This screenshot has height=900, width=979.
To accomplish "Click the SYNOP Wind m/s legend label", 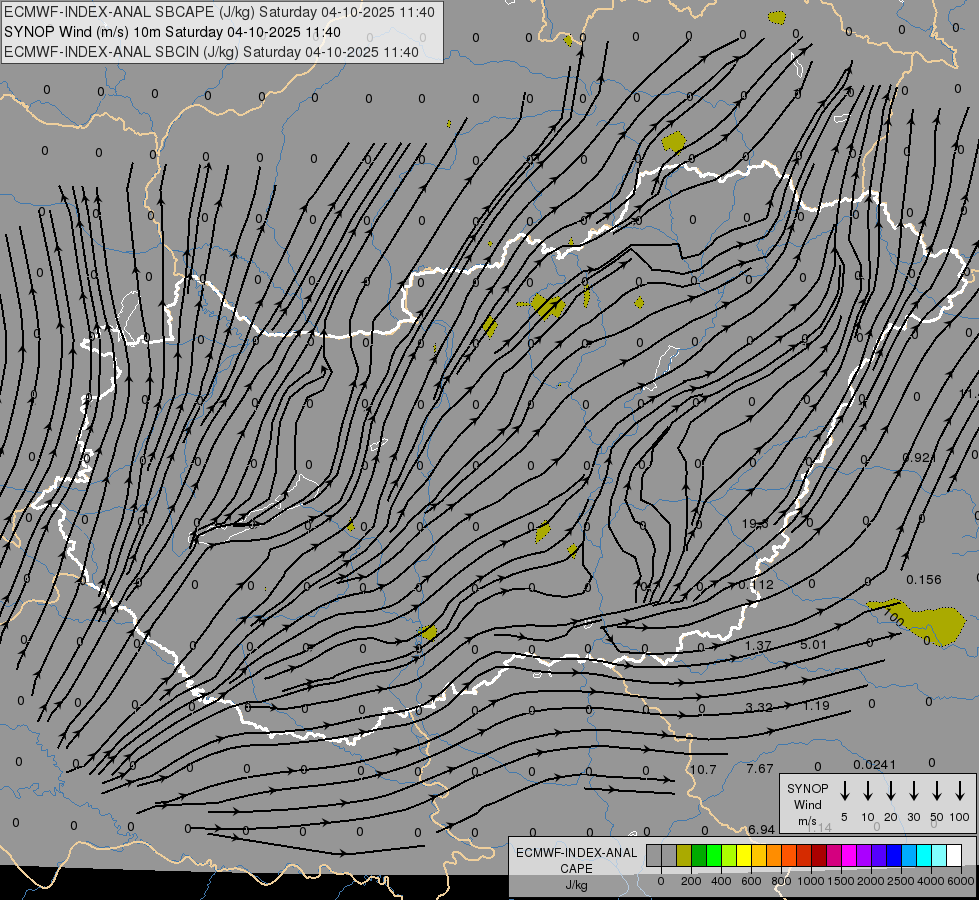I will (807, 805).
